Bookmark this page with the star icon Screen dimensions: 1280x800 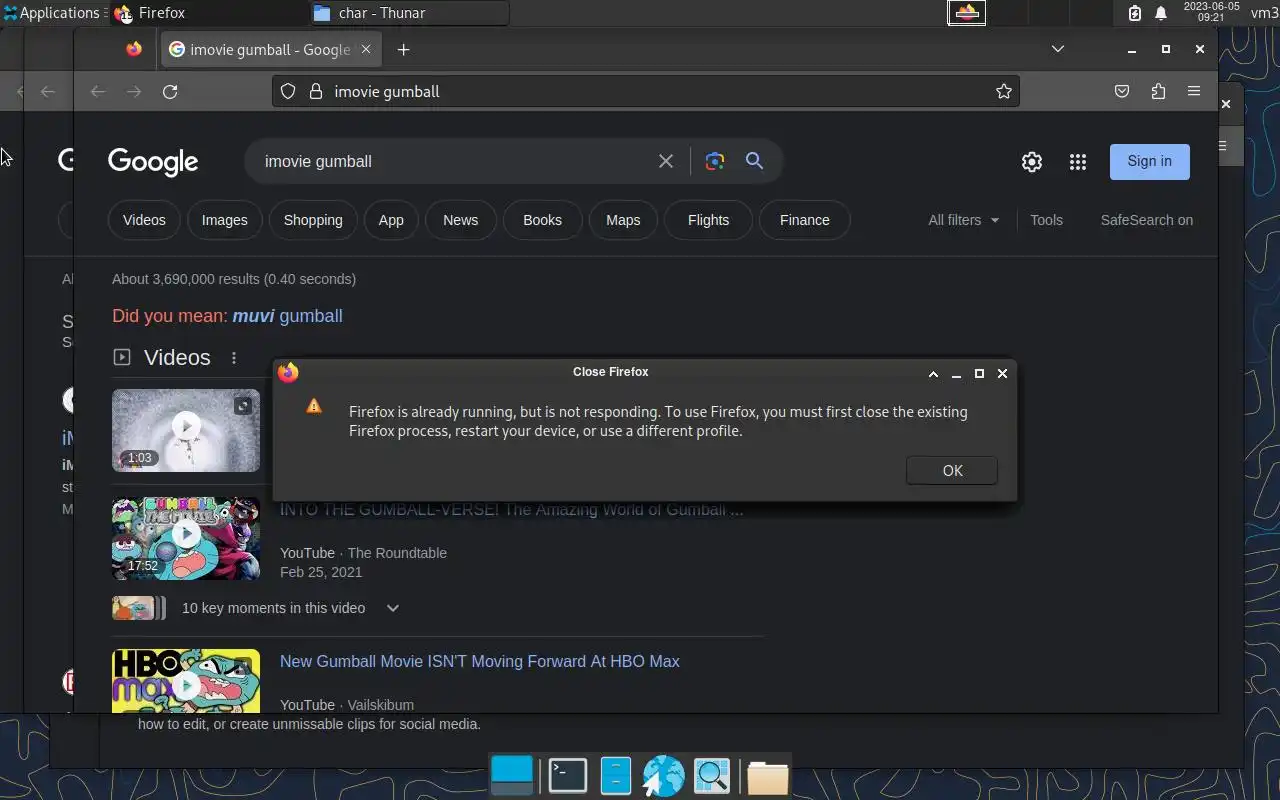coord(1004,91)
